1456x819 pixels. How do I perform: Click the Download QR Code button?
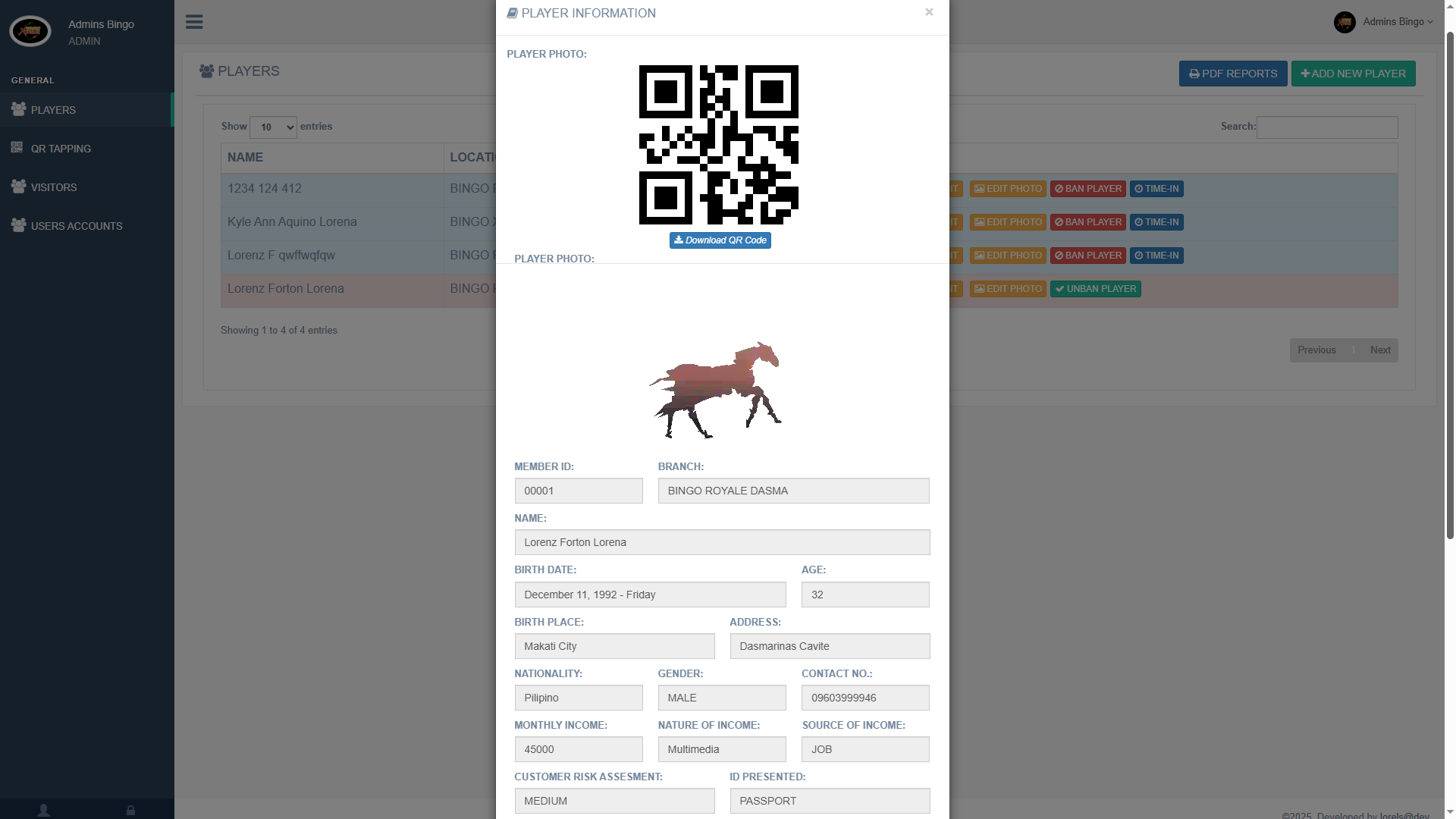pos(720,240)
